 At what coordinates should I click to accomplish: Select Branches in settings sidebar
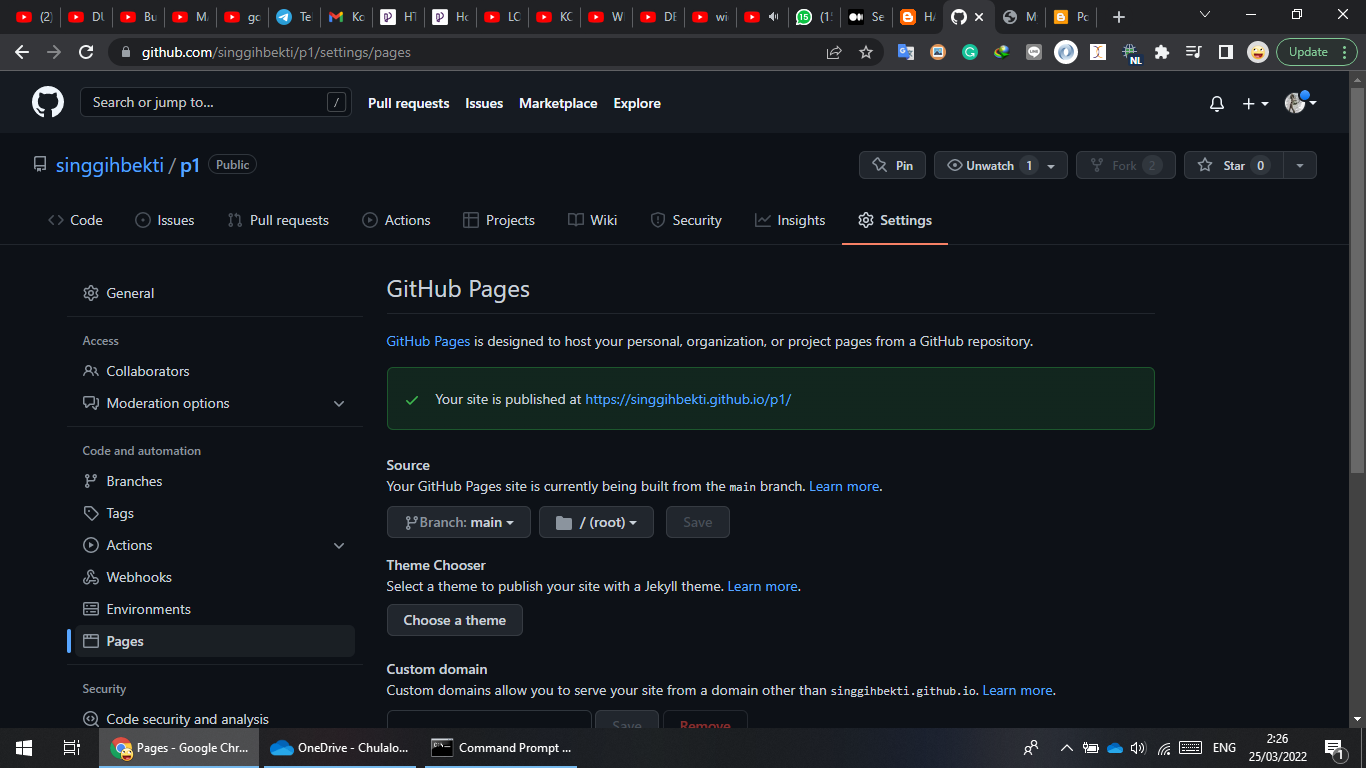[215, 481]
